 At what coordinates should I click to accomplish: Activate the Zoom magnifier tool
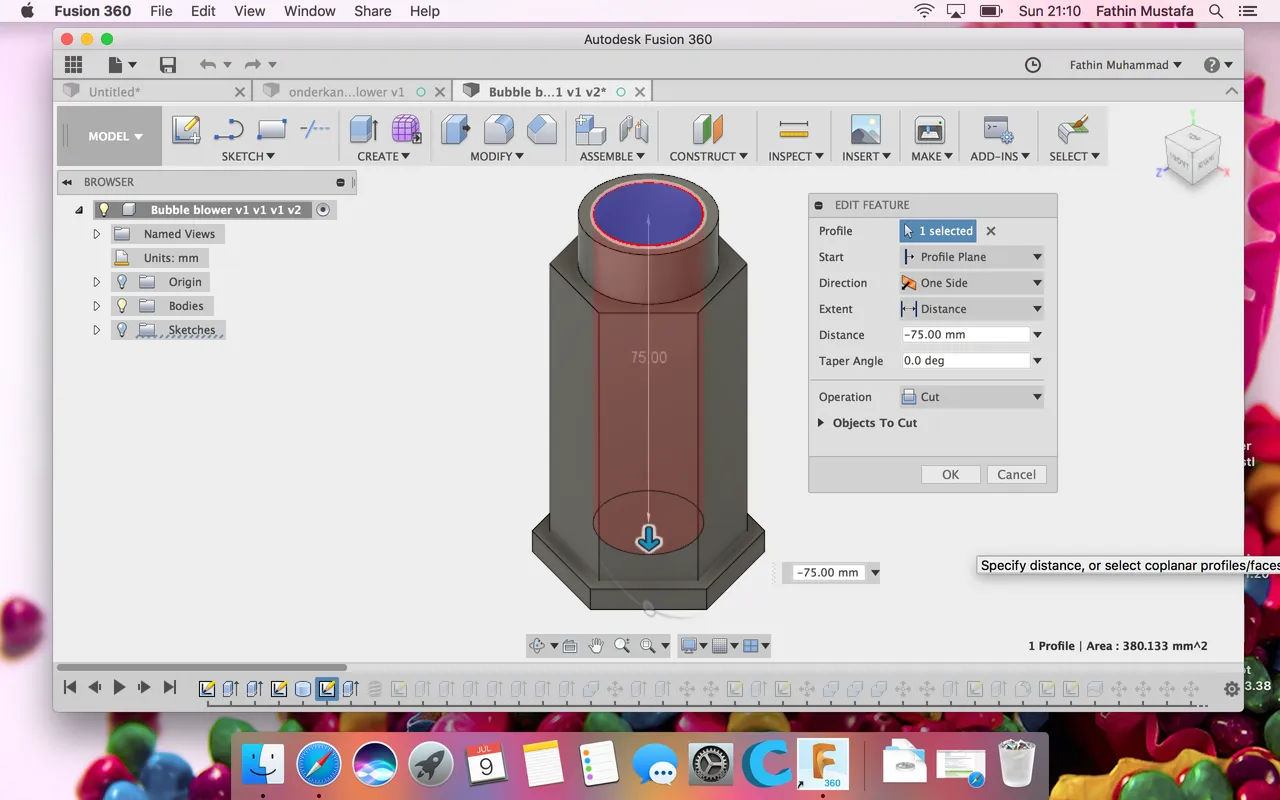pos(622,646)
